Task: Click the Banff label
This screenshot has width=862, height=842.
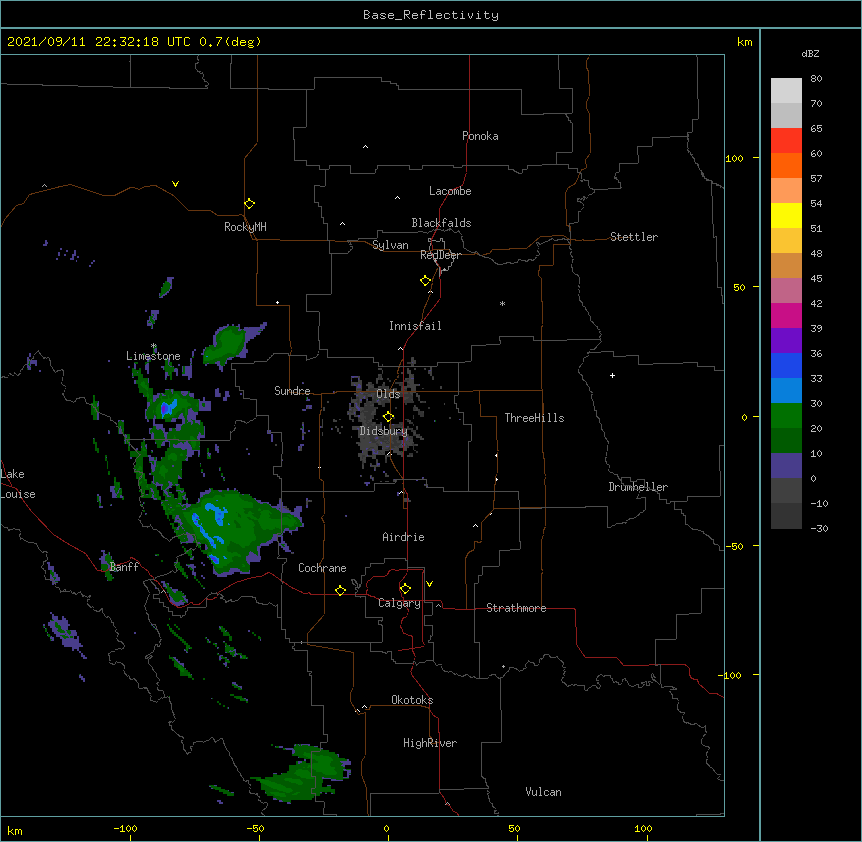Action: [124, 567]
